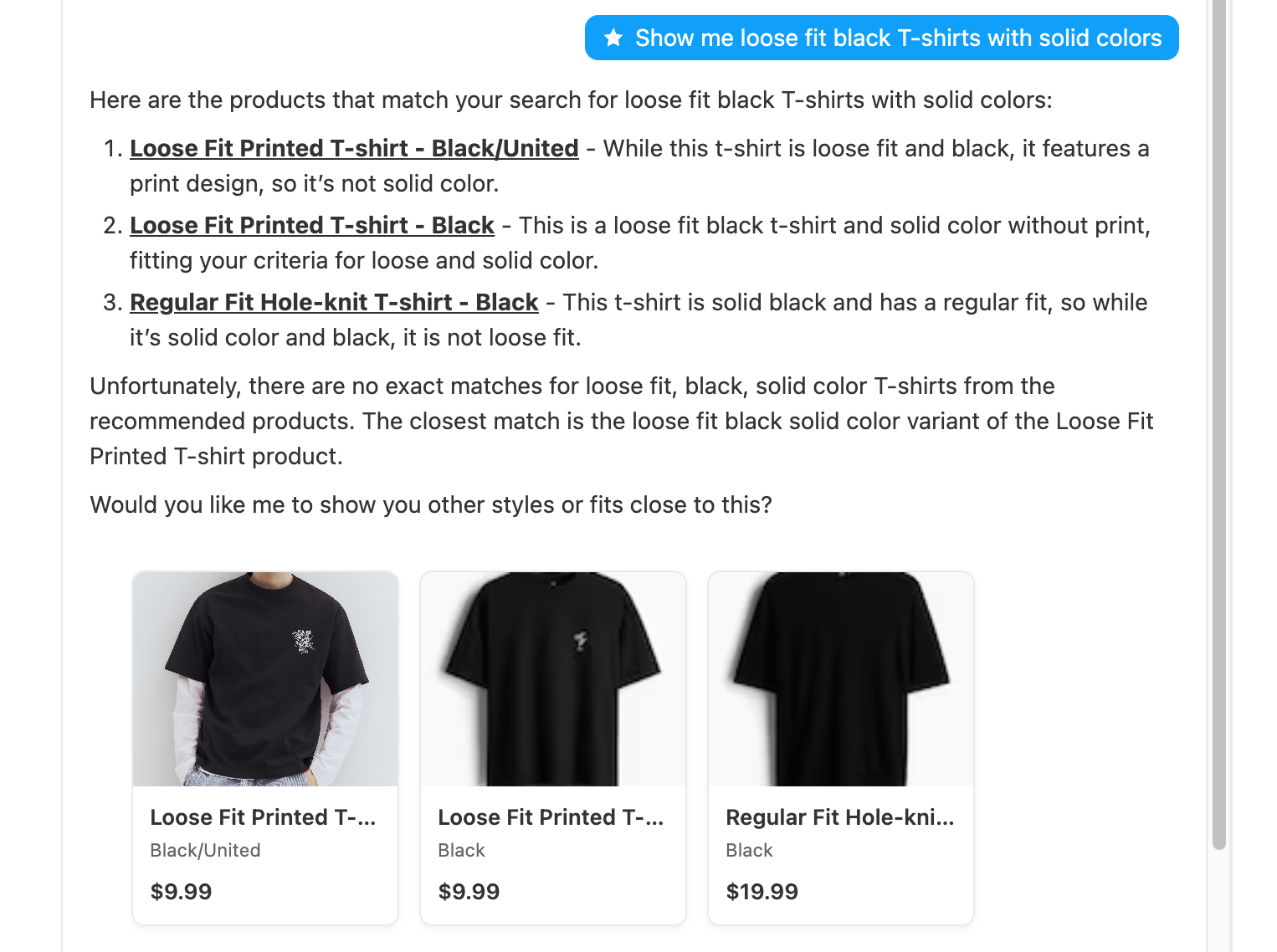Click the star icon in the message bubble

point(613,38)
